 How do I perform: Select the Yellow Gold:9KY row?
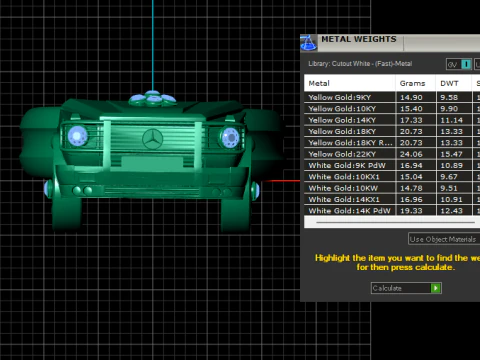(392, 97)
